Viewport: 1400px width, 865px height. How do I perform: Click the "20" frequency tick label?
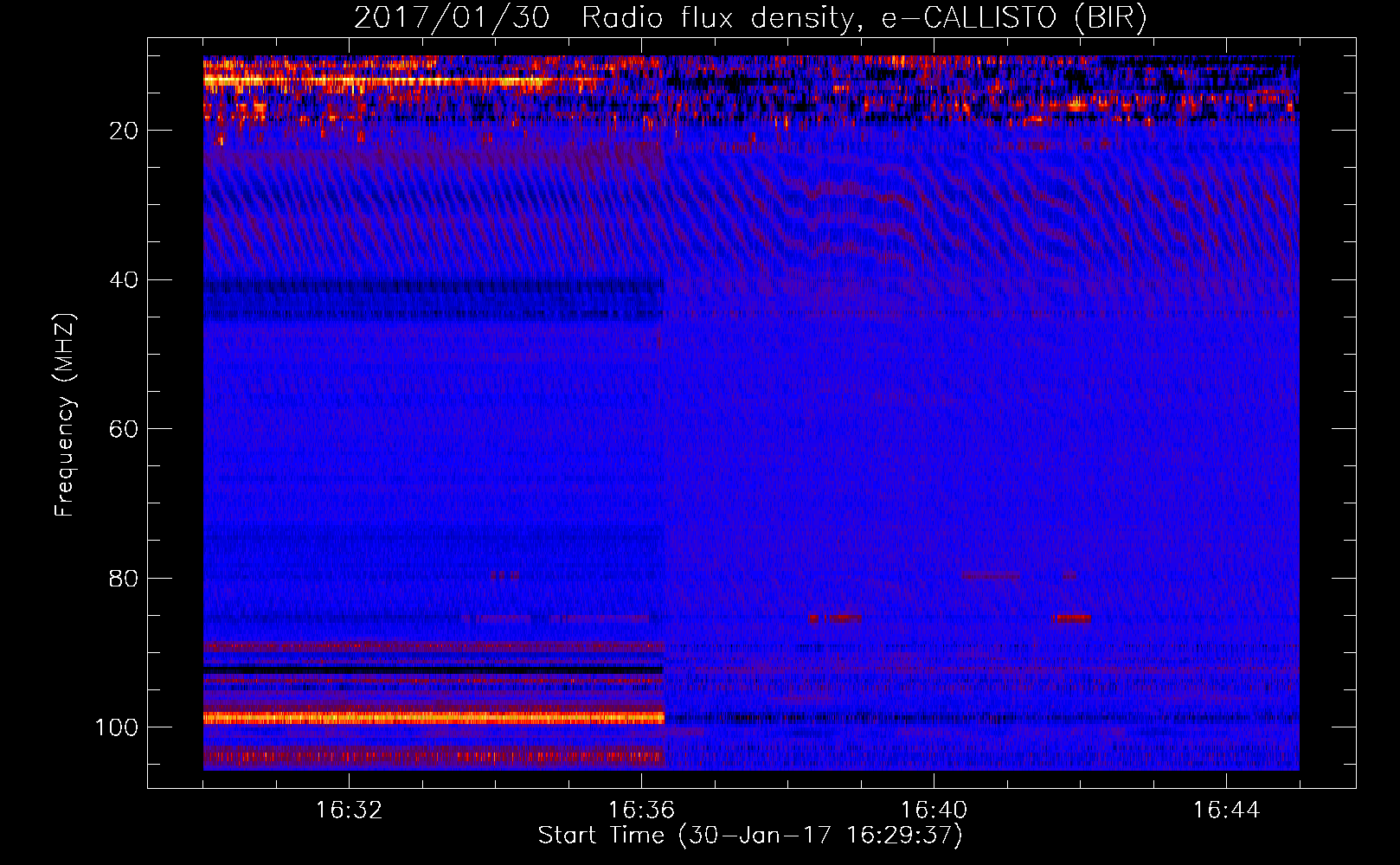point(124,131)
